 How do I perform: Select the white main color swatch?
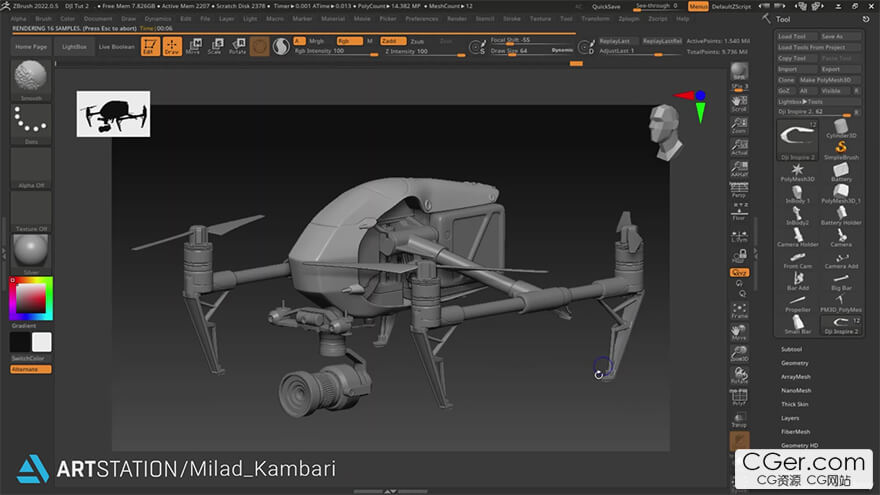[42, 342]
